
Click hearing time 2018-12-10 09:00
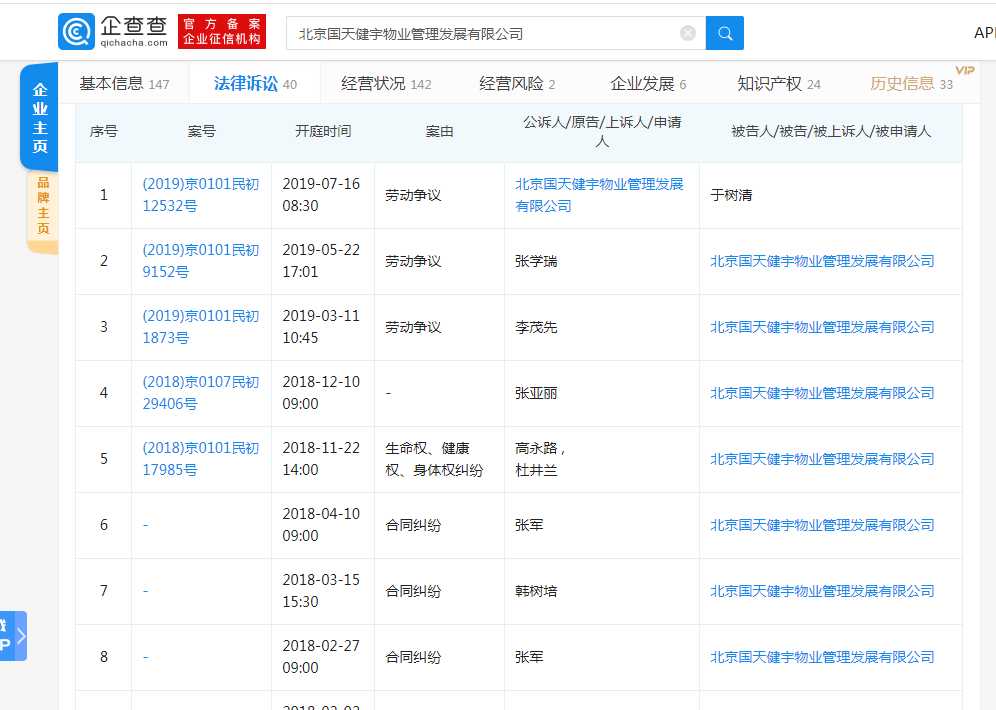tap(321, 393)
